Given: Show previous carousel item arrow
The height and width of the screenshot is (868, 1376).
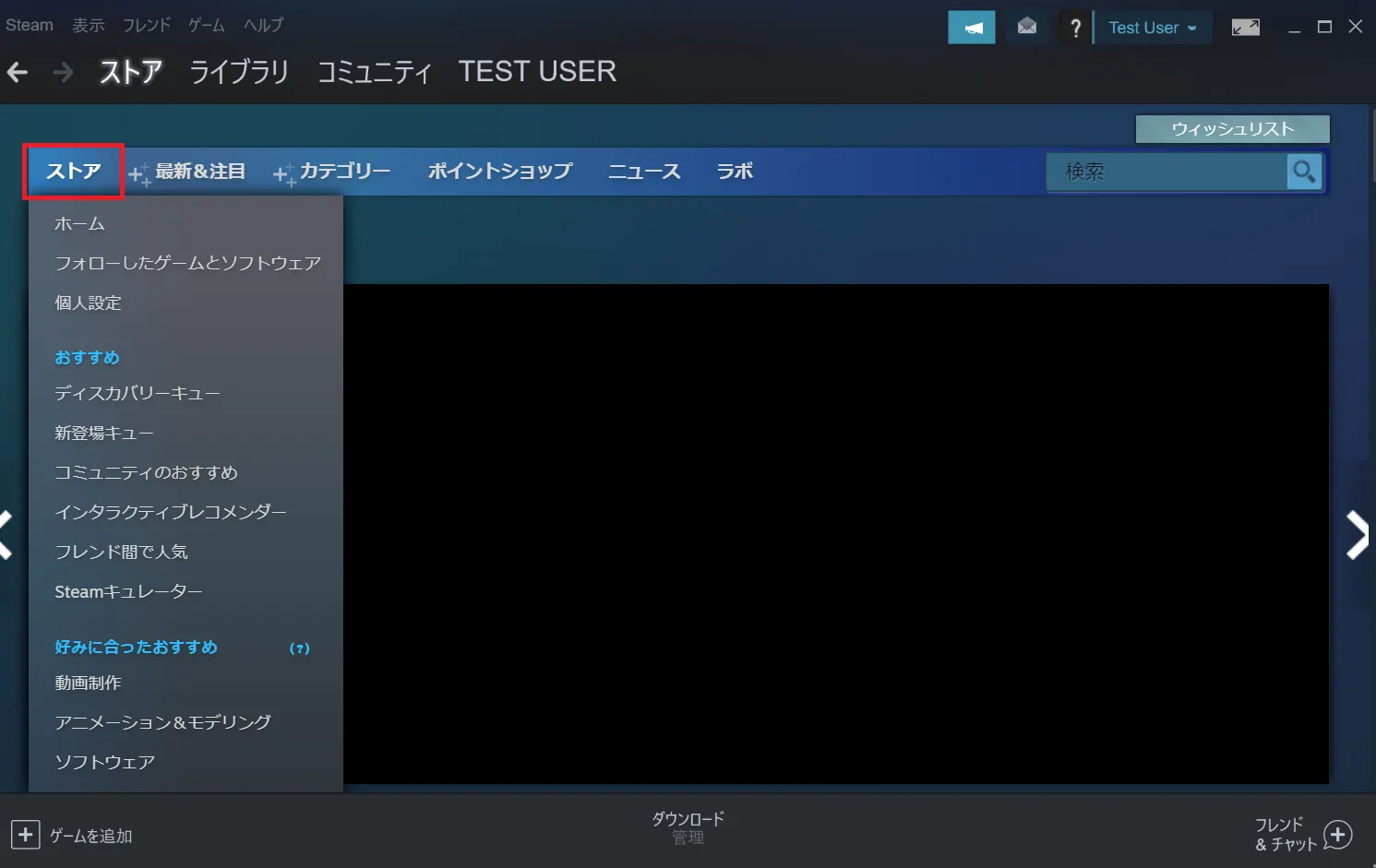Looking at the screenshot, I should point(6,535).
